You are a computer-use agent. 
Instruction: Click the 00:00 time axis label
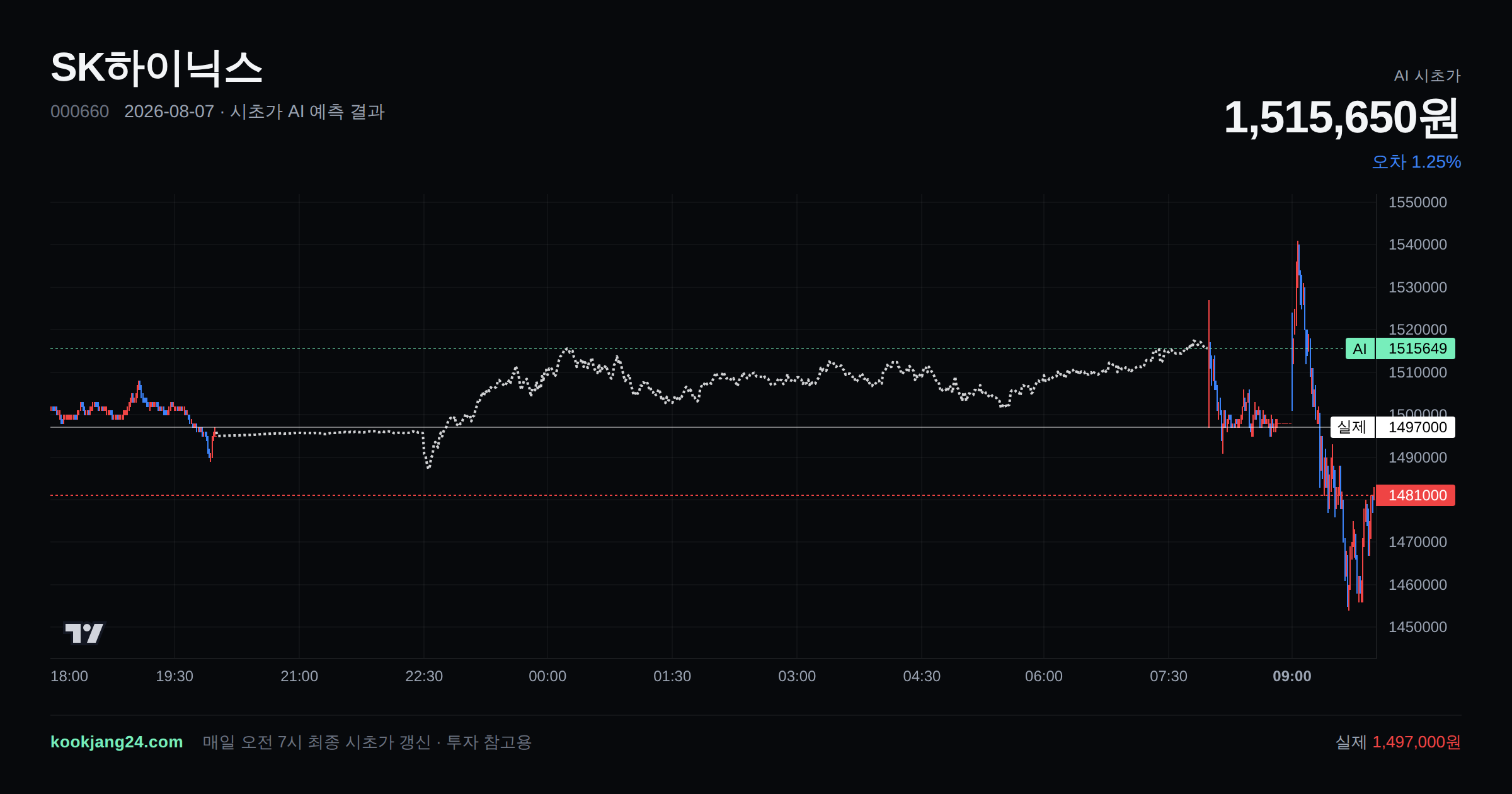(547, 676)
